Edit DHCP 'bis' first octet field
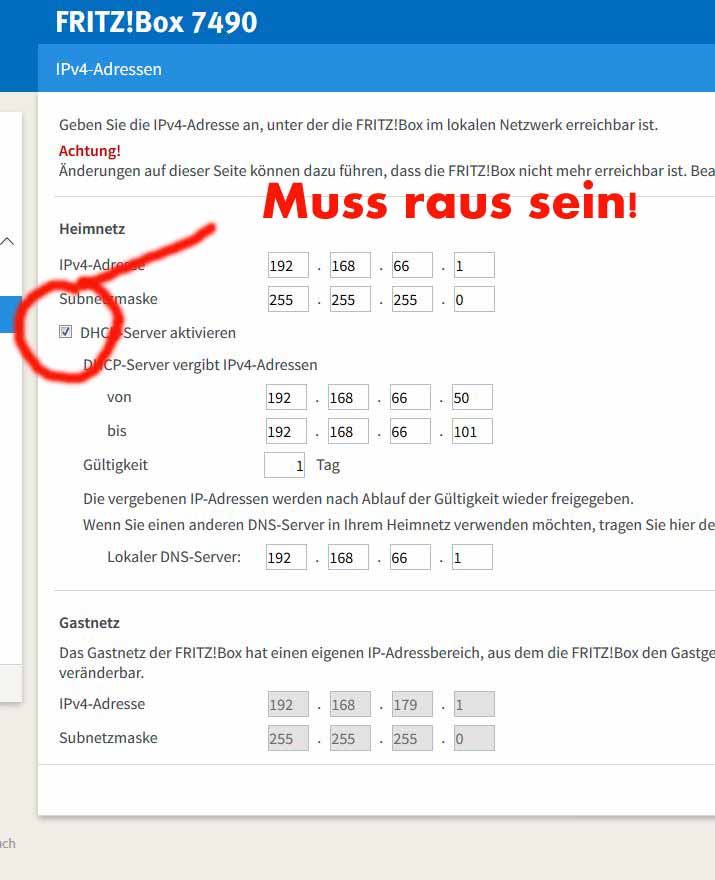This screenshot has height=880, width=715. (x=286, y=432)
